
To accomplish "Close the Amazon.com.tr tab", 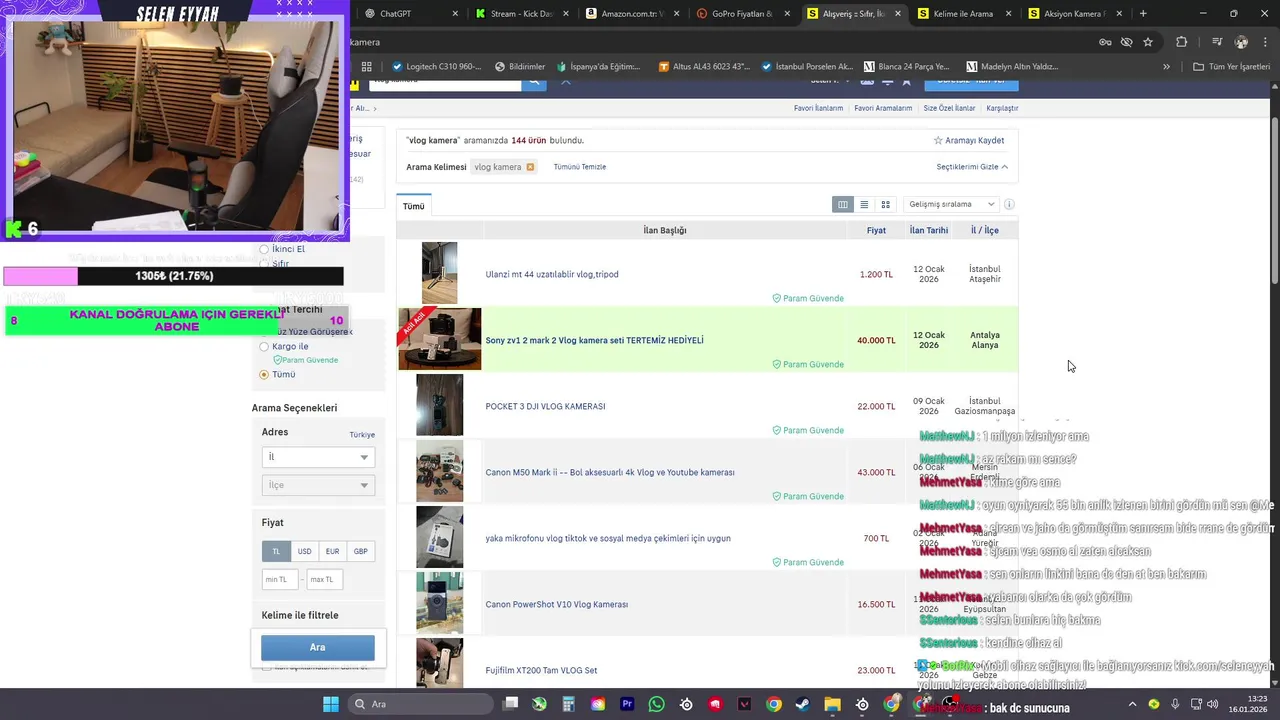I will pos(677,14).
